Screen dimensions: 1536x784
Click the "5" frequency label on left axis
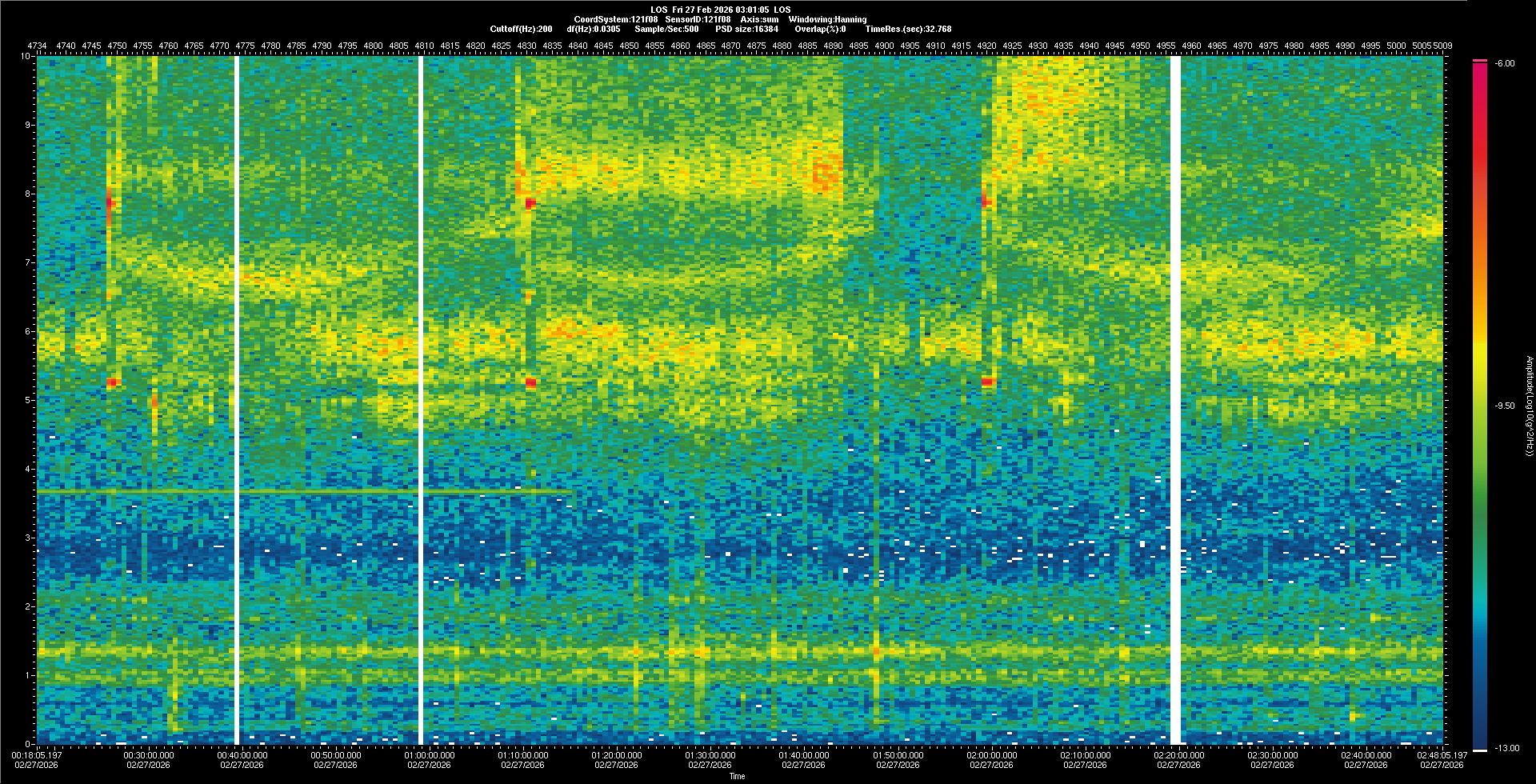click(x=29, y=400)
